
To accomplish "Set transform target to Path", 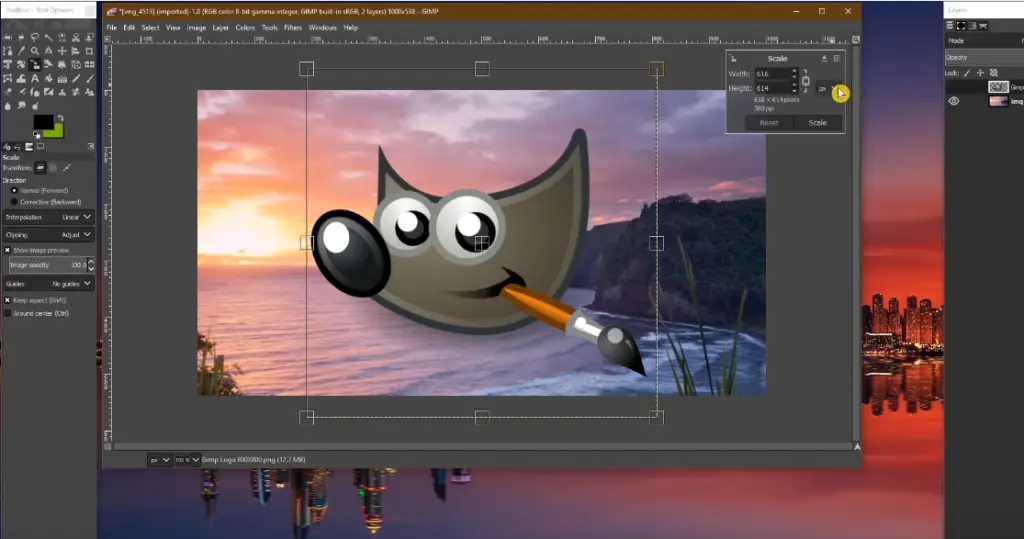I will 67,168.
